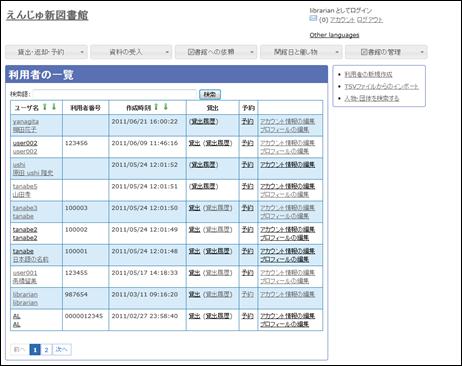This screenshot has width=462, height=366.
Task: Click 予約 for yanagita
Action: pyautogui.click(x=248, y=122)
